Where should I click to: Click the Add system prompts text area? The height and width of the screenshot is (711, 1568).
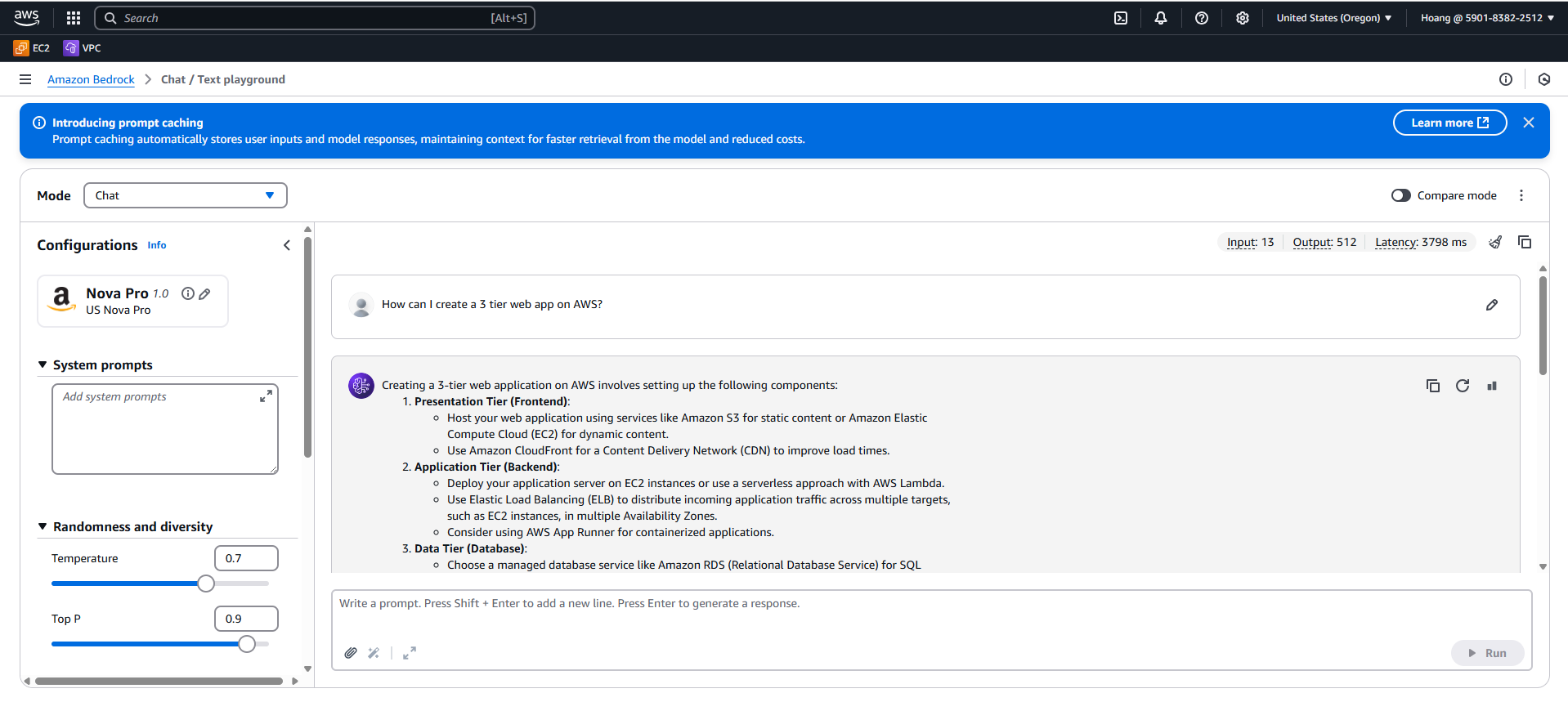tap(165, 429)
